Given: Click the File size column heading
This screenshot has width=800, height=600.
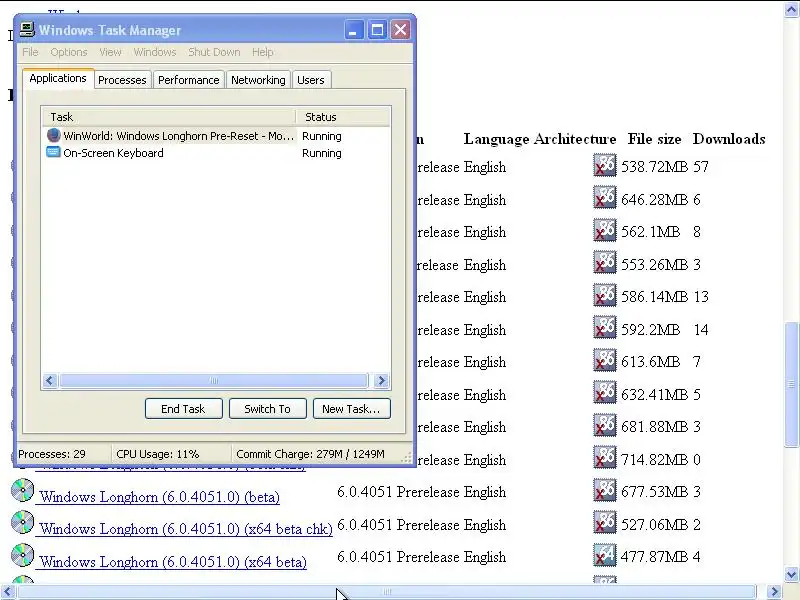Looking at the screenshot, I should tap(654, 139).
